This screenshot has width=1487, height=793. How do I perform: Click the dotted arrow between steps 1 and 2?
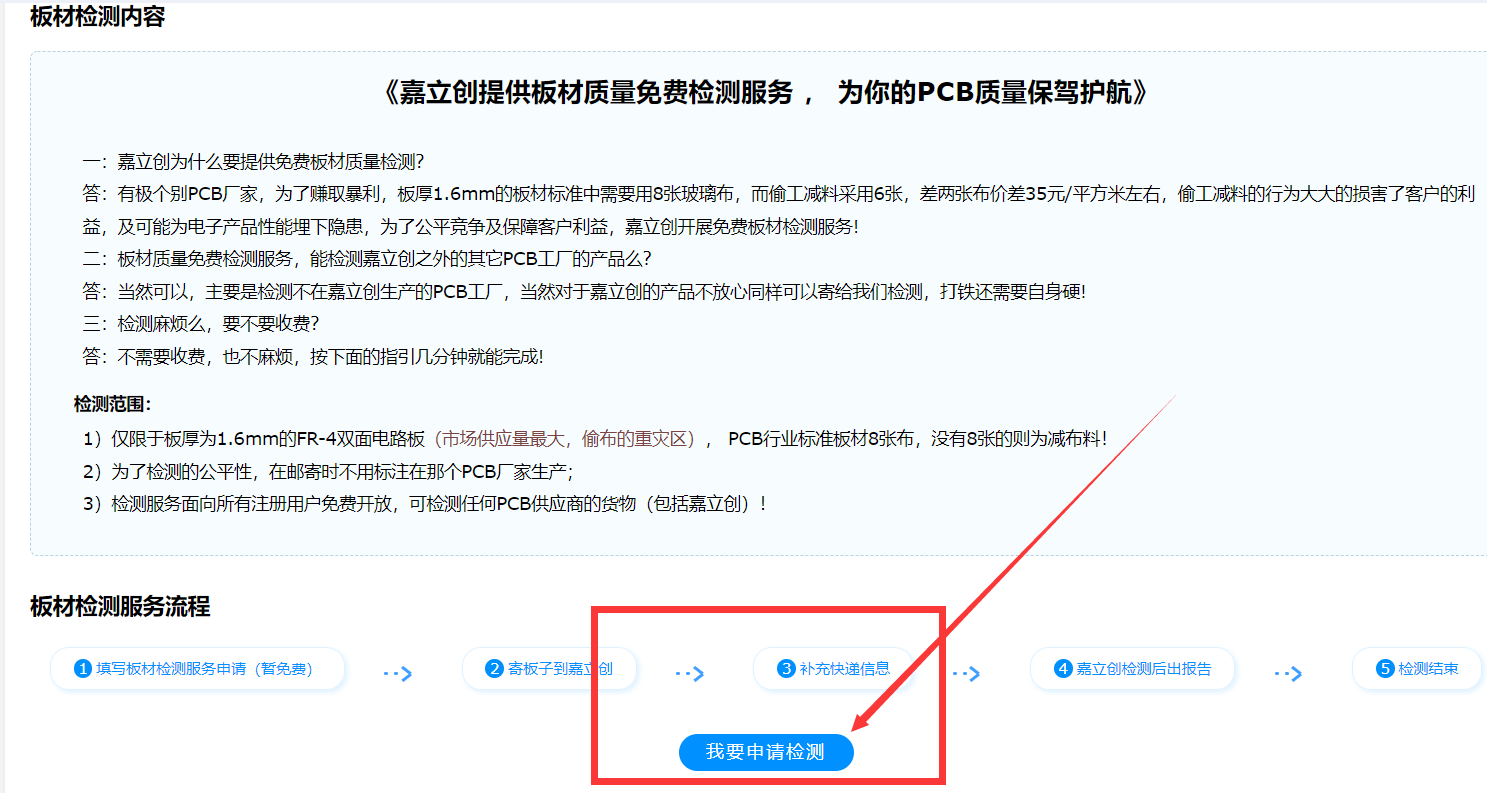398,674
